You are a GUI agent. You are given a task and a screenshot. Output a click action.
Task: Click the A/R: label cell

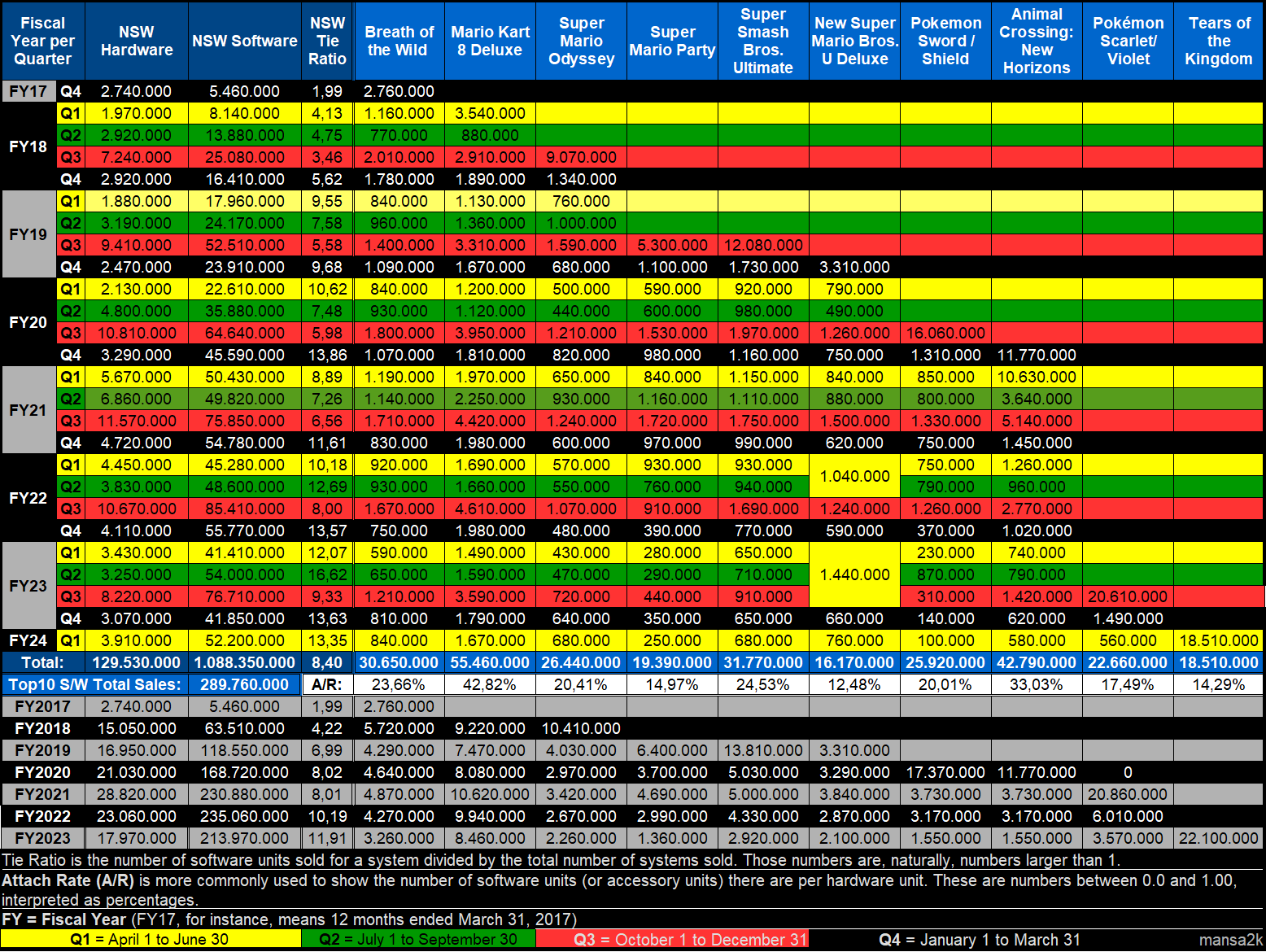(x=327, y=684)
